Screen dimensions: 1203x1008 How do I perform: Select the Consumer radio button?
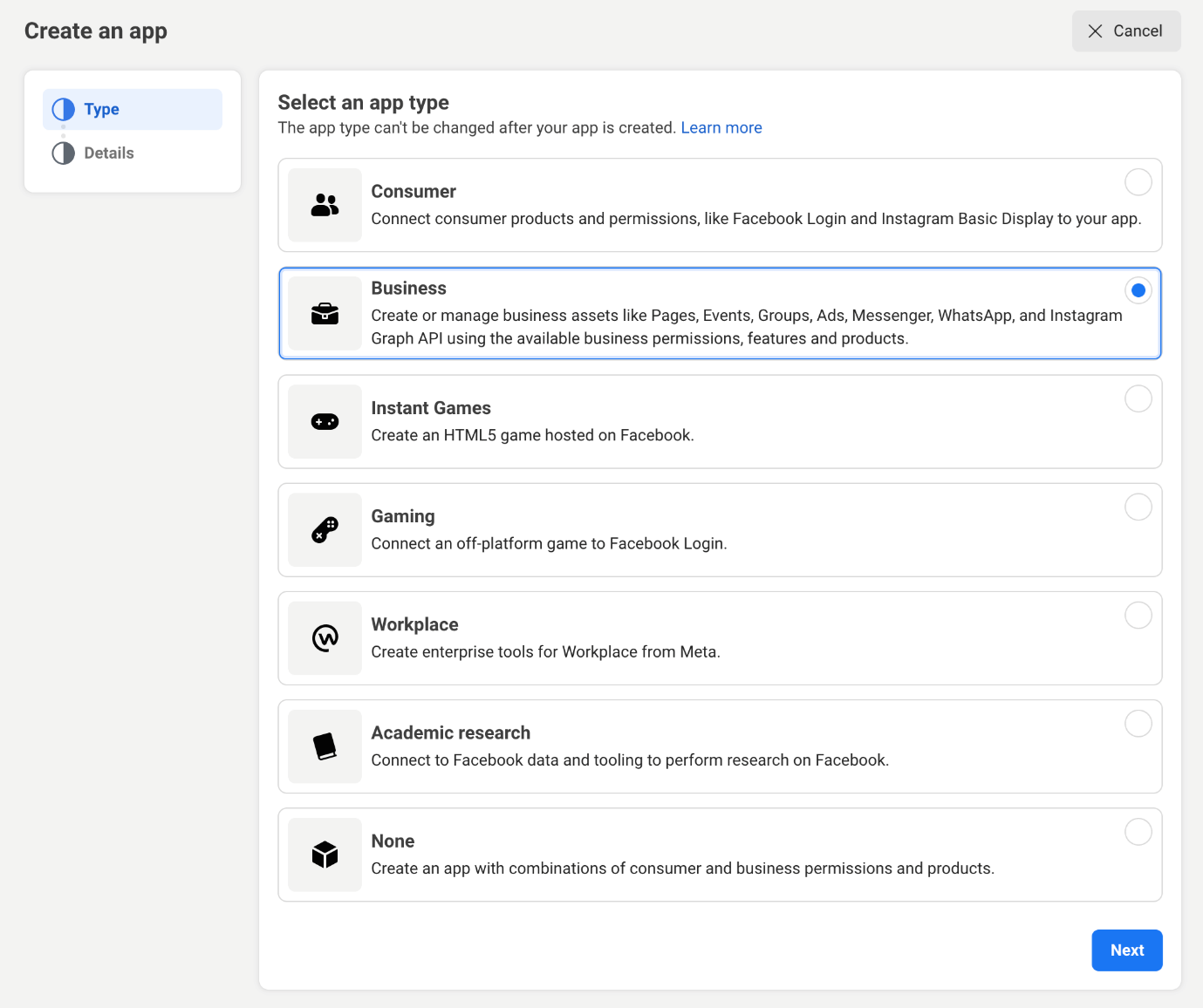(x=1138, y=182)
